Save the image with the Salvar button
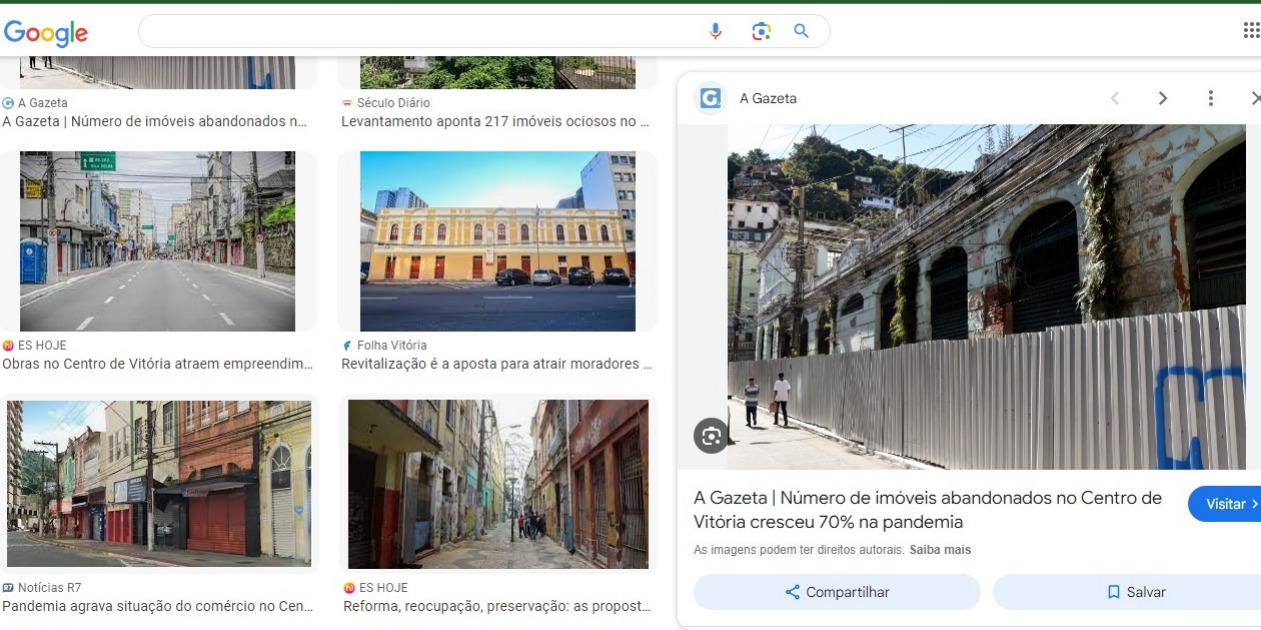 click(1127, 592)
